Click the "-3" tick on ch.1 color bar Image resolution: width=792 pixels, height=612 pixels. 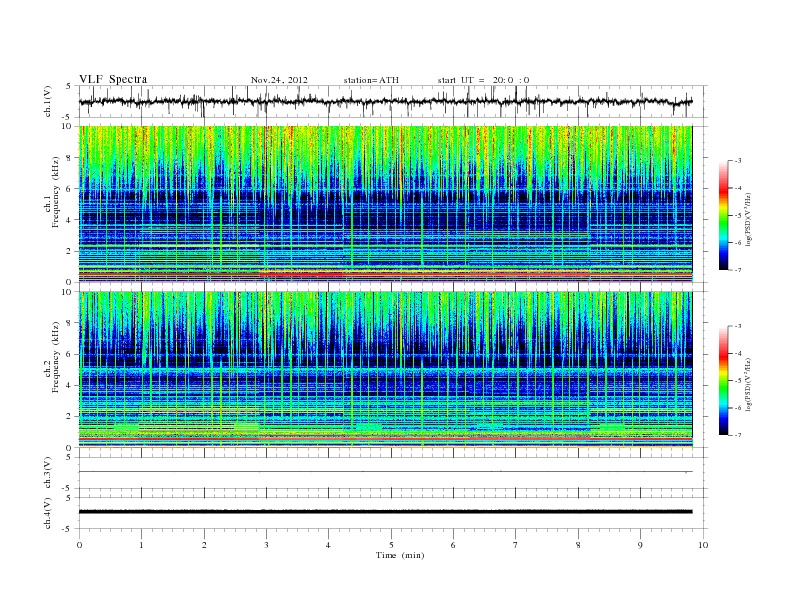click(737, 161)
